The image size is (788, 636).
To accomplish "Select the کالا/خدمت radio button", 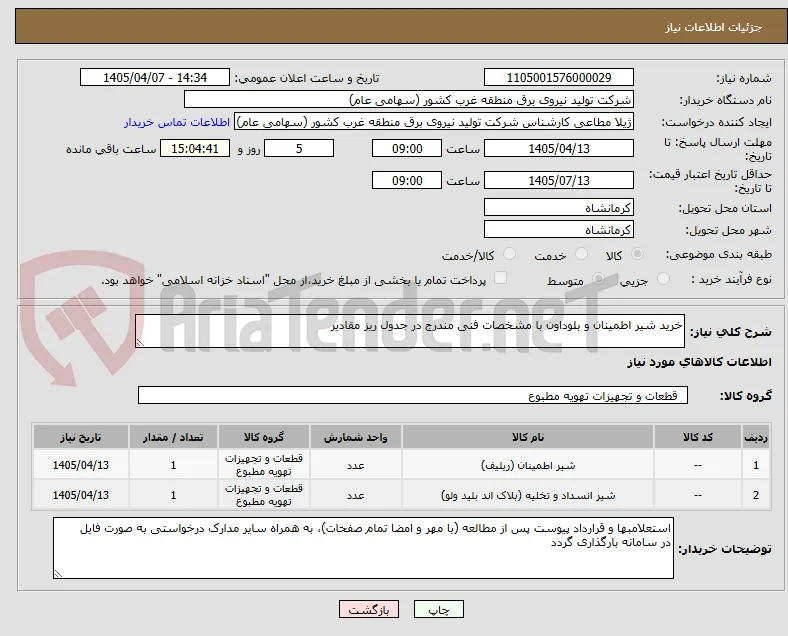I will coord(509,254).
